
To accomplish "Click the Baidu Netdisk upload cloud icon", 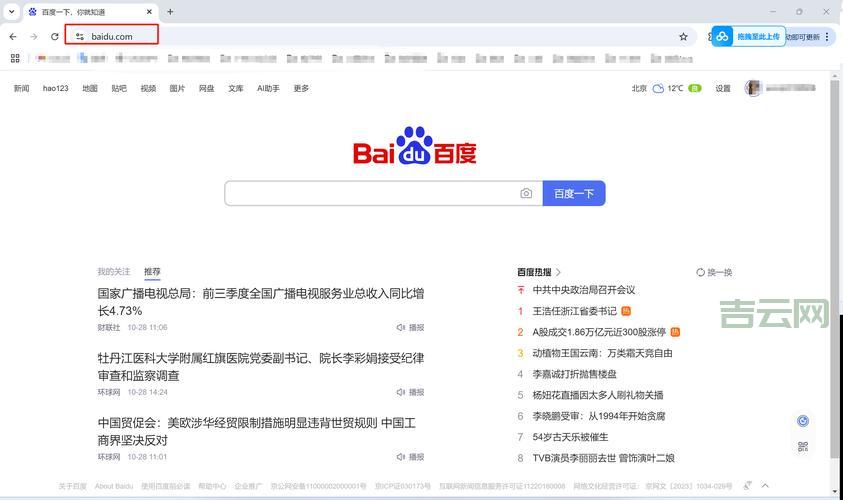I will tap(722, 37).
